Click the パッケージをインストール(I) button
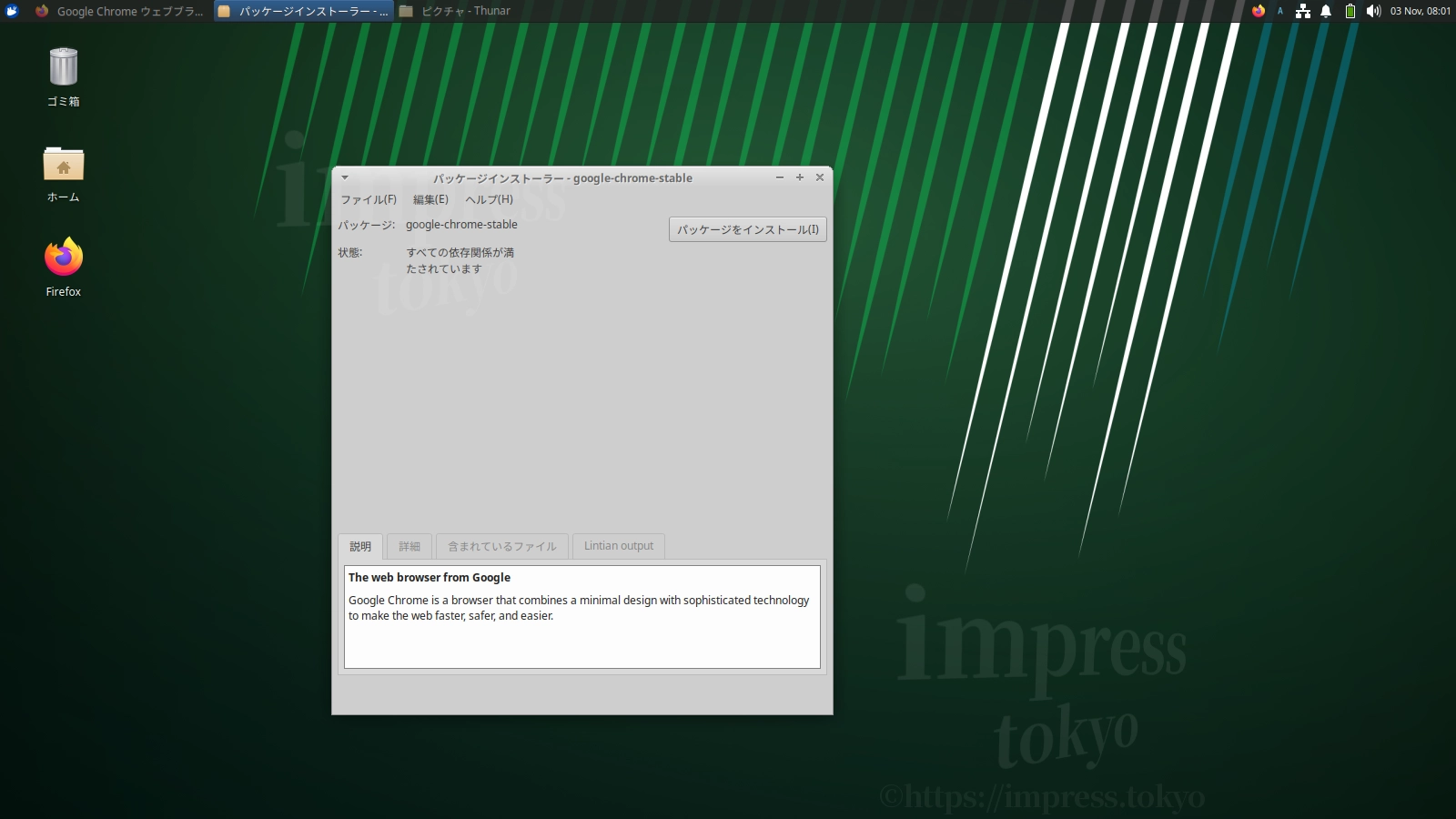 747,229
